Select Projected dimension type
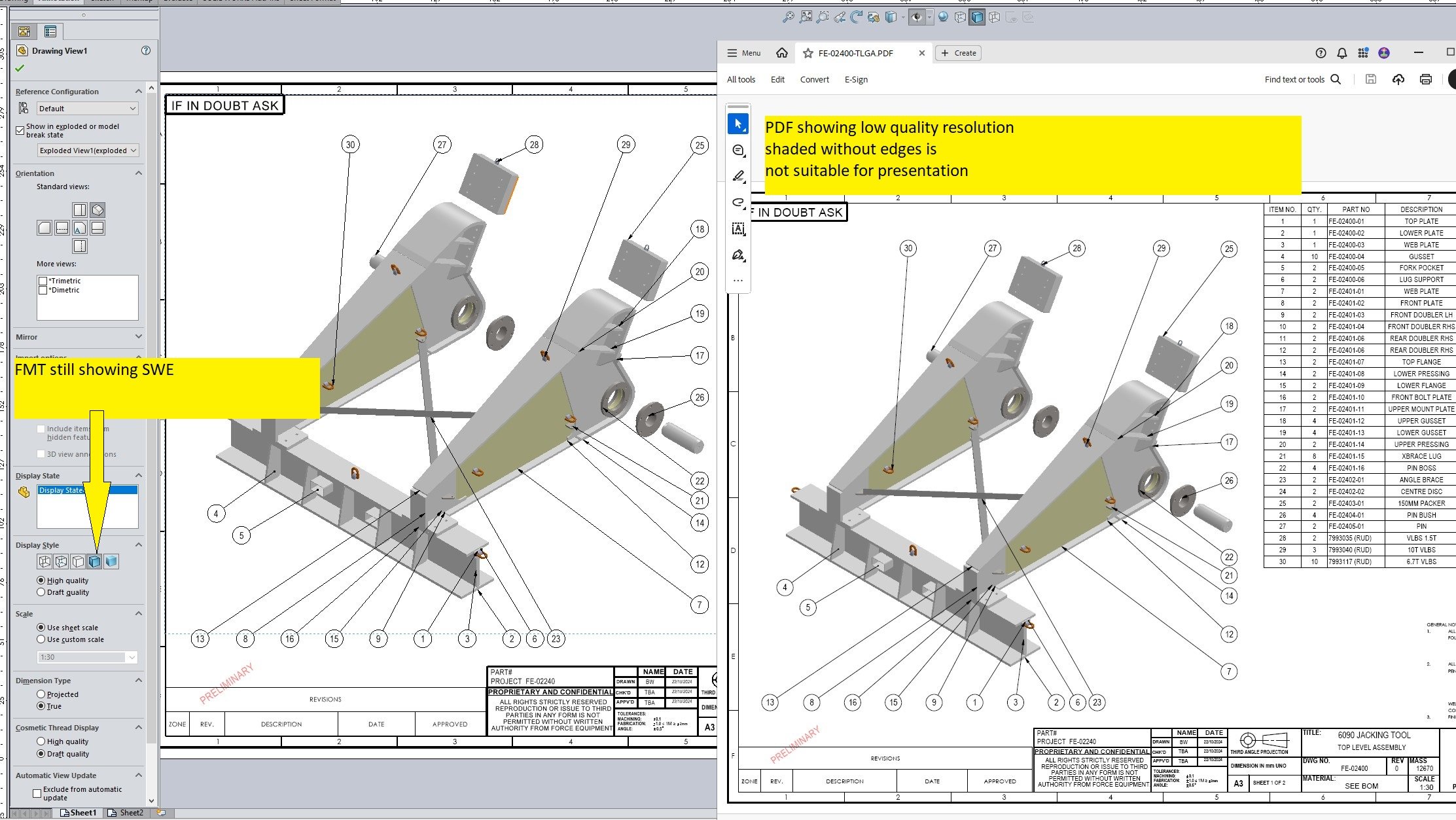Image resolution: width=1456 pixels, height=820 pixels. (x=41, y=694)
